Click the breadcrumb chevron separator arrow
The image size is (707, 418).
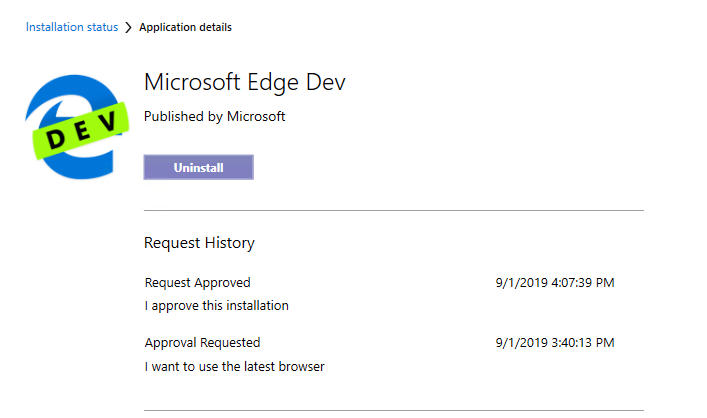[x=129, y=28]
